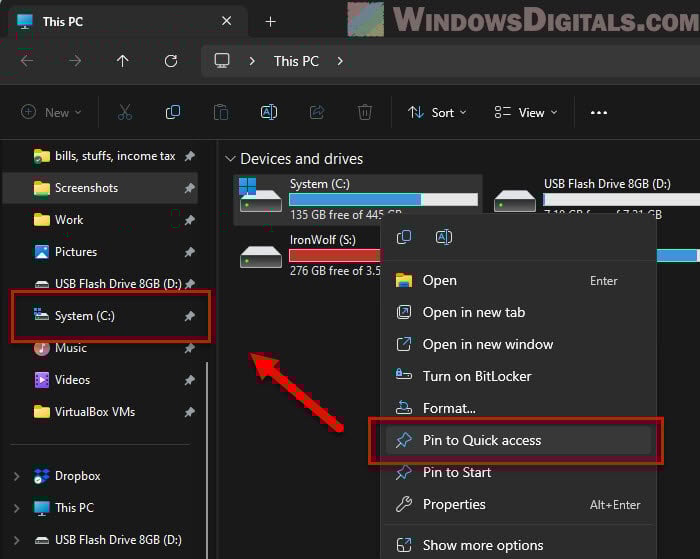Open Properties from context menu

coord(518,505)
